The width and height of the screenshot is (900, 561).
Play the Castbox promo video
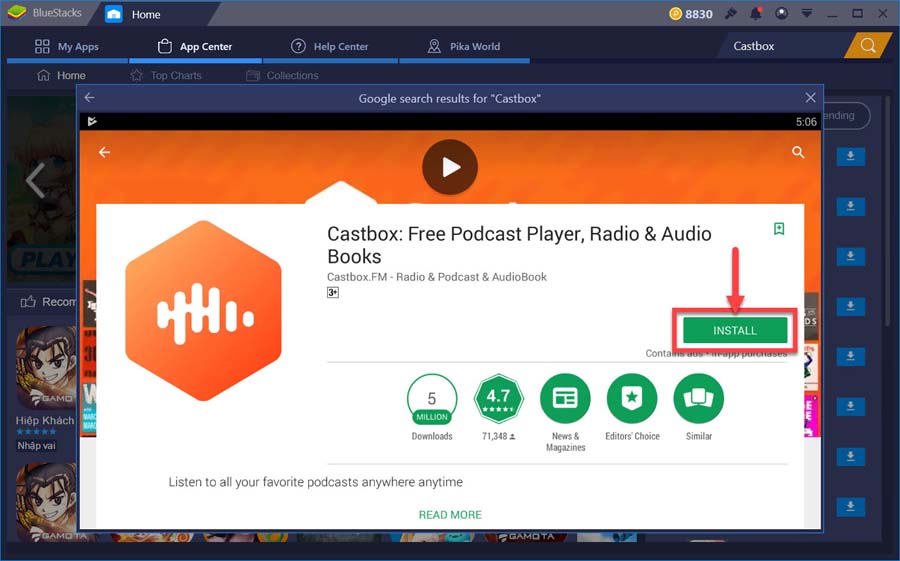(450, 167)
